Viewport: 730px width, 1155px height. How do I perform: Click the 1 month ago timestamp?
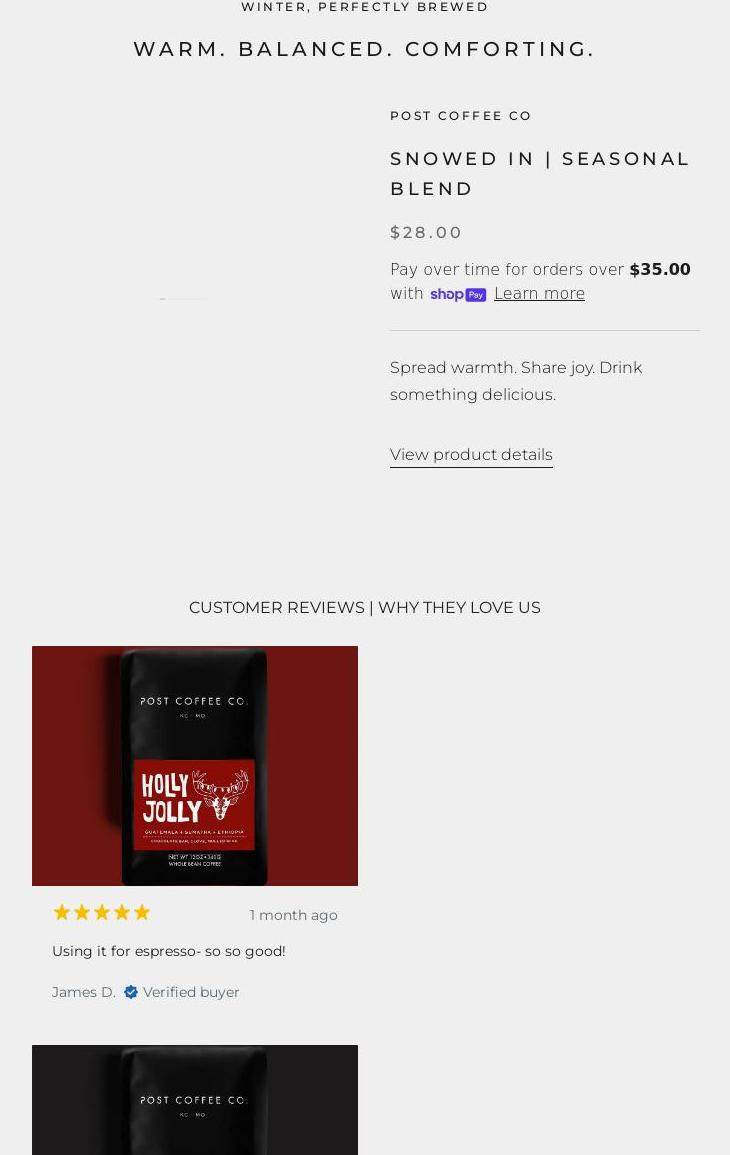click(293, 915)
